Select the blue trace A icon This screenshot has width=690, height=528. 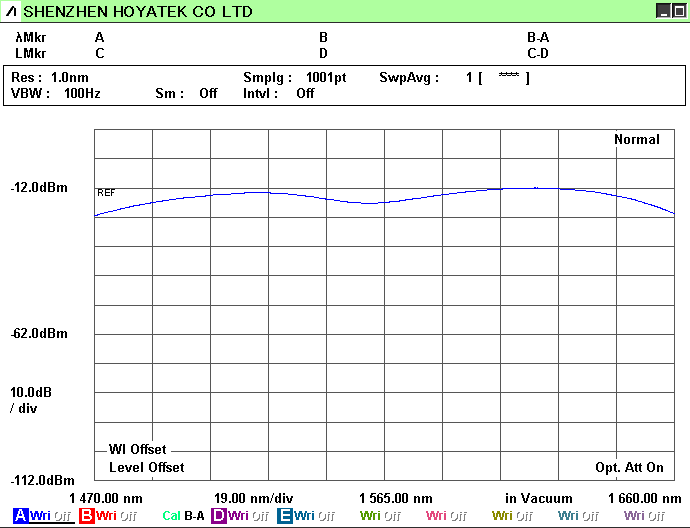pos(20,515)
